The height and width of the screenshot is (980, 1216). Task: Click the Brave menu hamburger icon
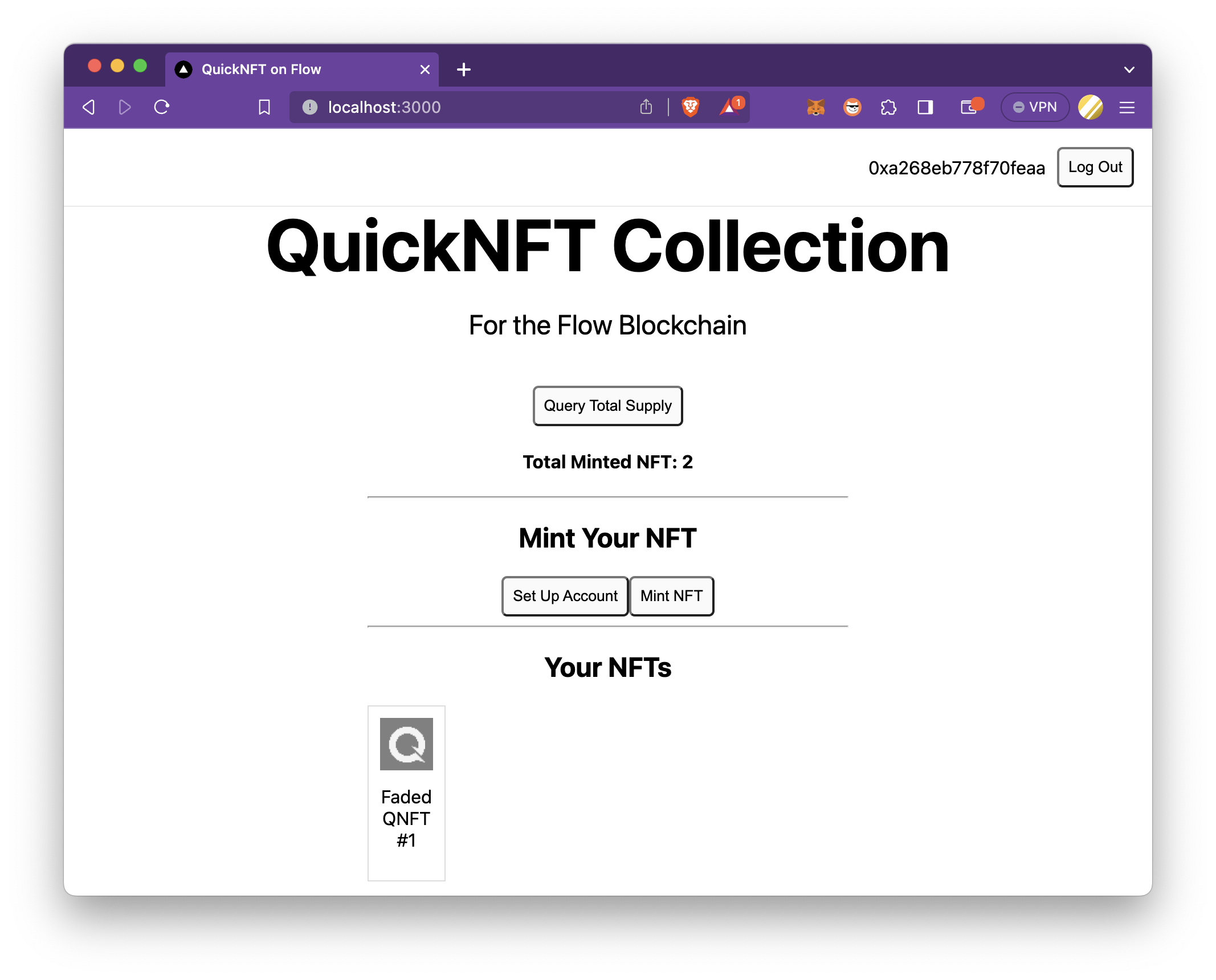(1128, 108)
